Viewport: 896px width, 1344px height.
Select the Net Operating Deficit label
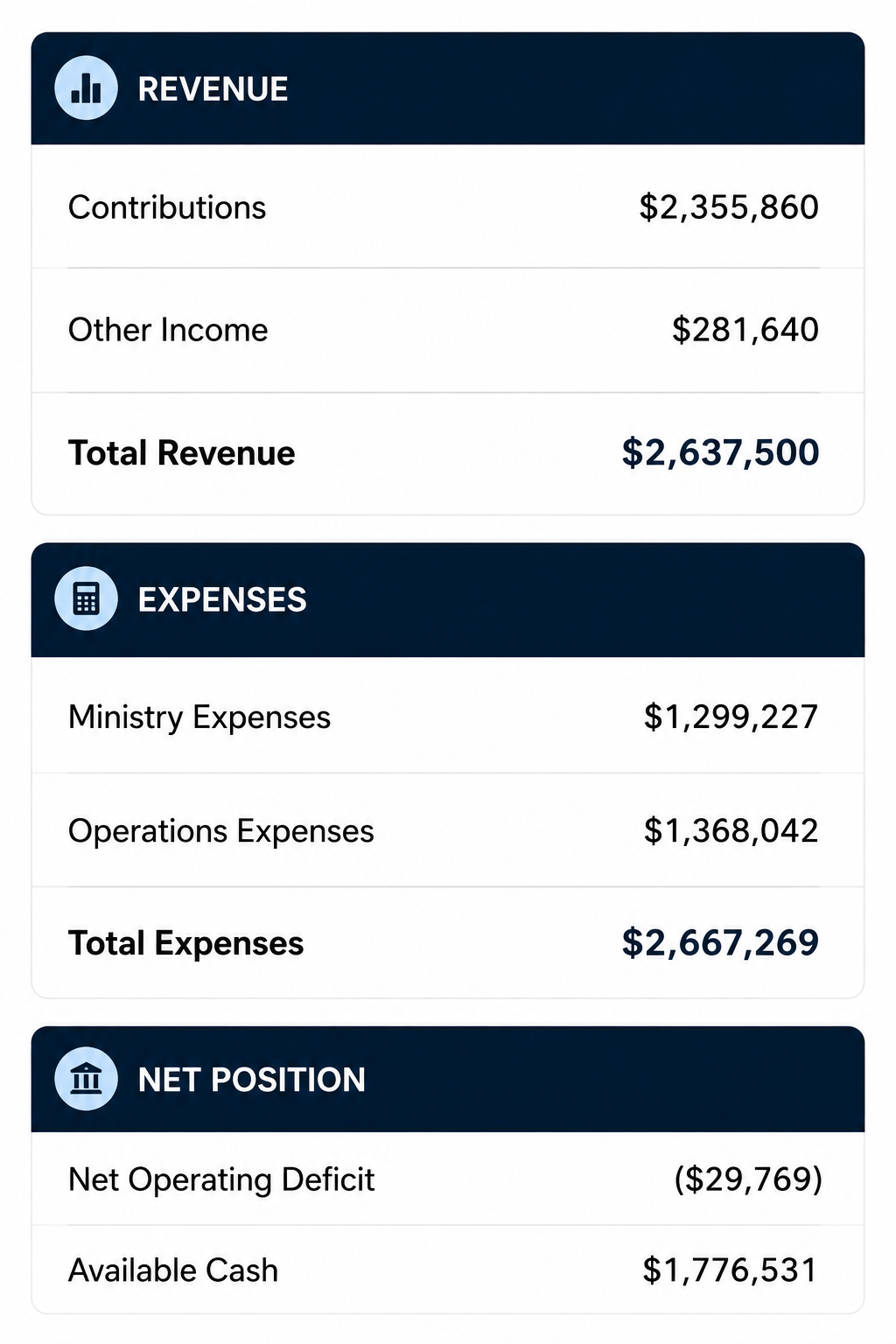[x=221, y=1180]
